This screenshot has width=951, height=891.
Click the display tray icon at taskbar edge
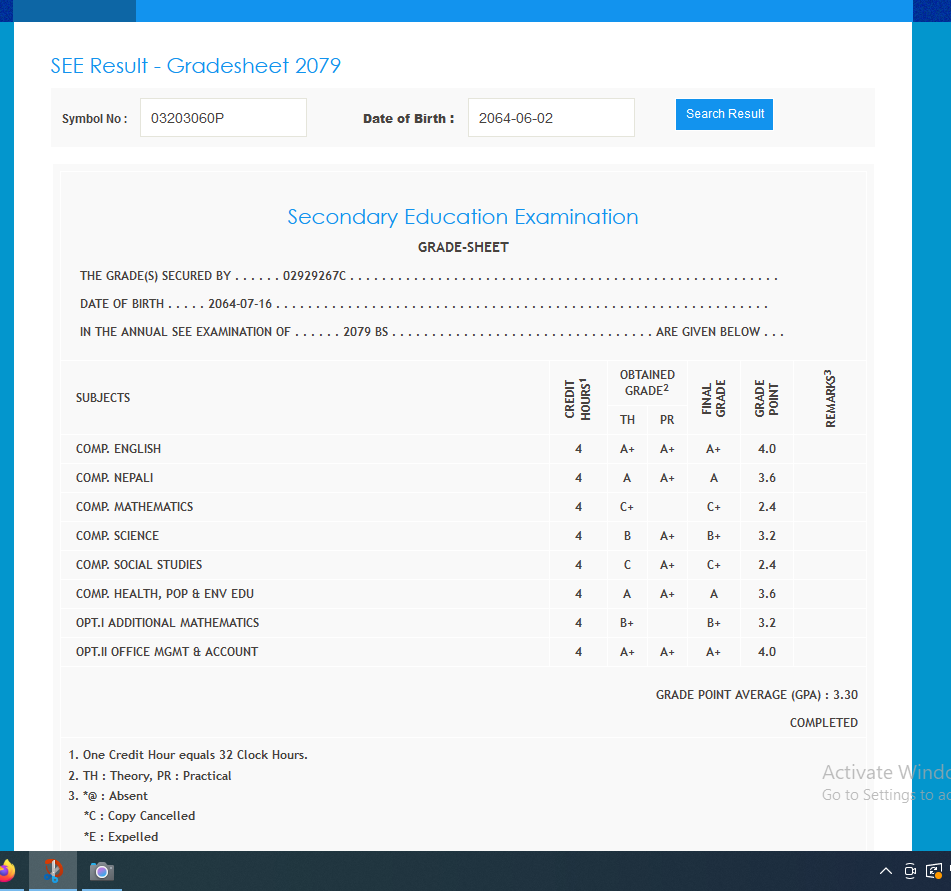pyautogui.click(x=934, y=871)
